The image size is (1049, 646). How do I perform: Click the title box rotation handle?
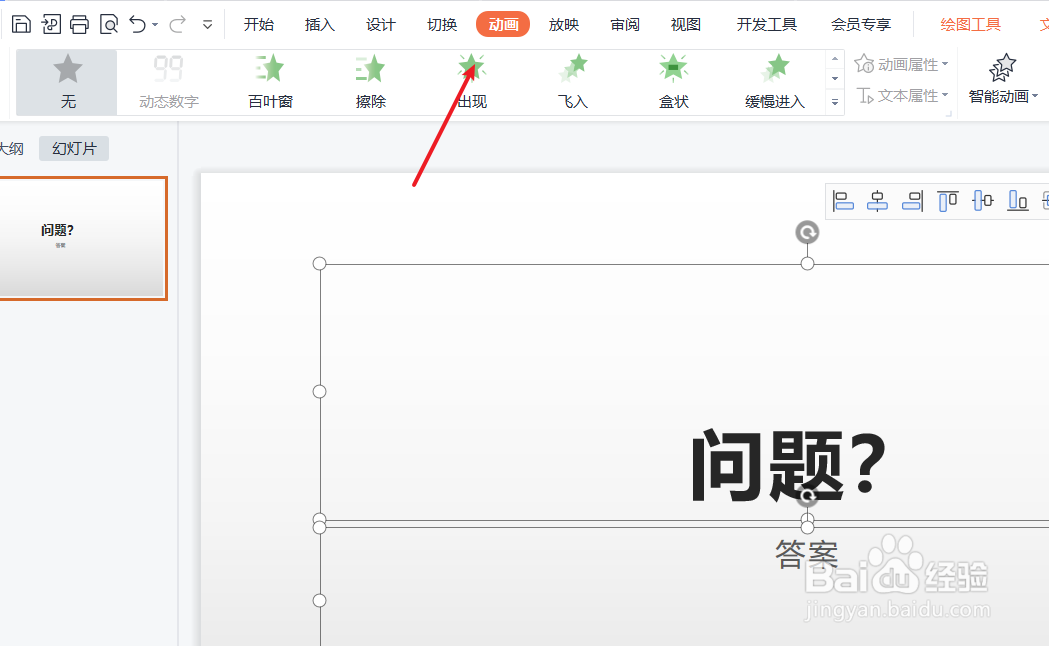click(x=807, y=233)
